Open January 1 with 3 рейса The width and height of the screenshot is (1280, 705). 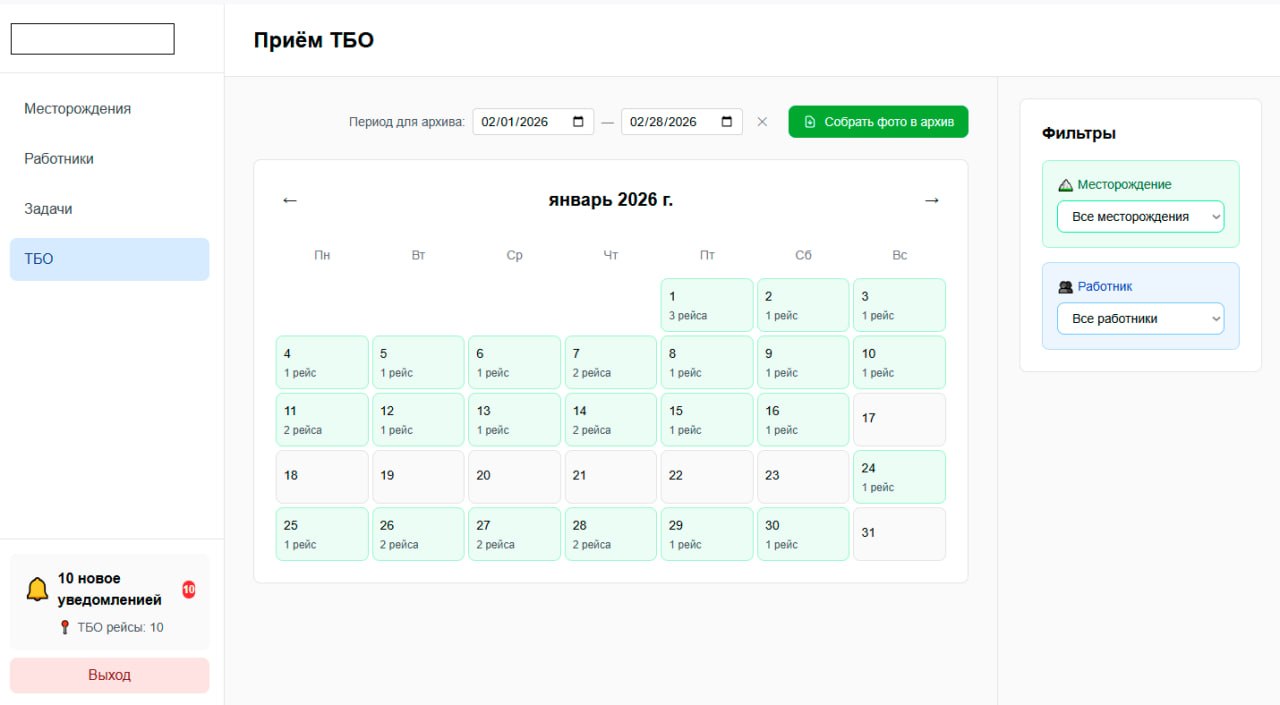point(707,305)
